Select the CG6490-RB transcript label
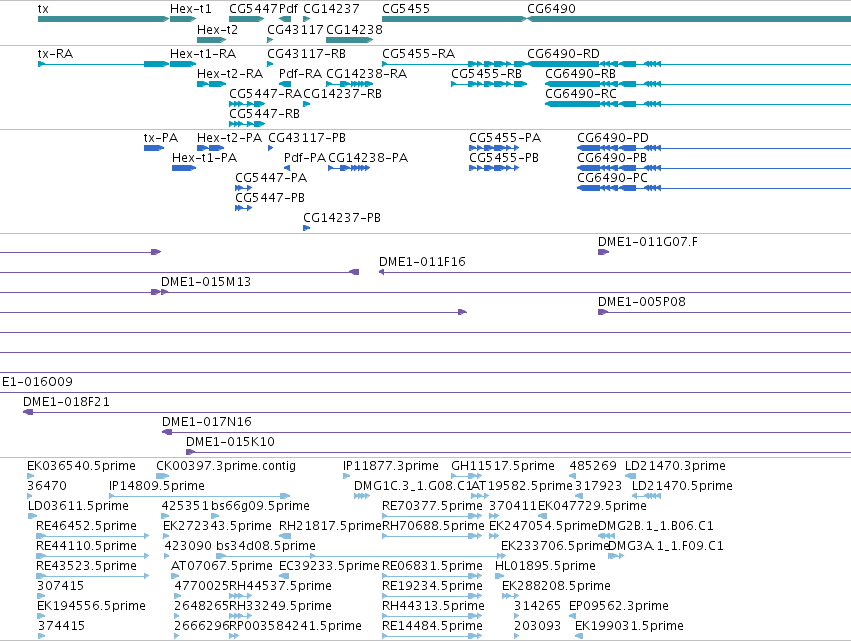The width and height of the screenshot is (851, 641). pyautogui.click(x=580, y=74)
